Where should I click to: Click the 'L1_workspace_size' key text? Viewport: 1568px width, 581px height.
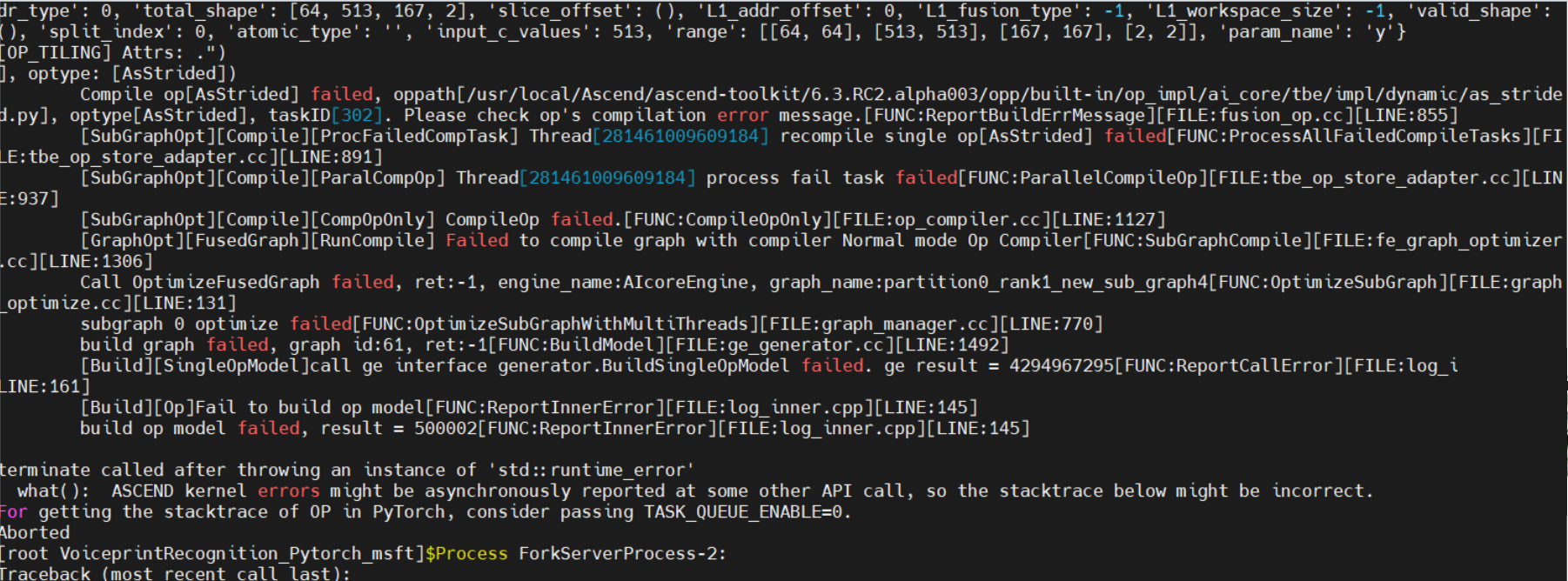pos(1248,11)
